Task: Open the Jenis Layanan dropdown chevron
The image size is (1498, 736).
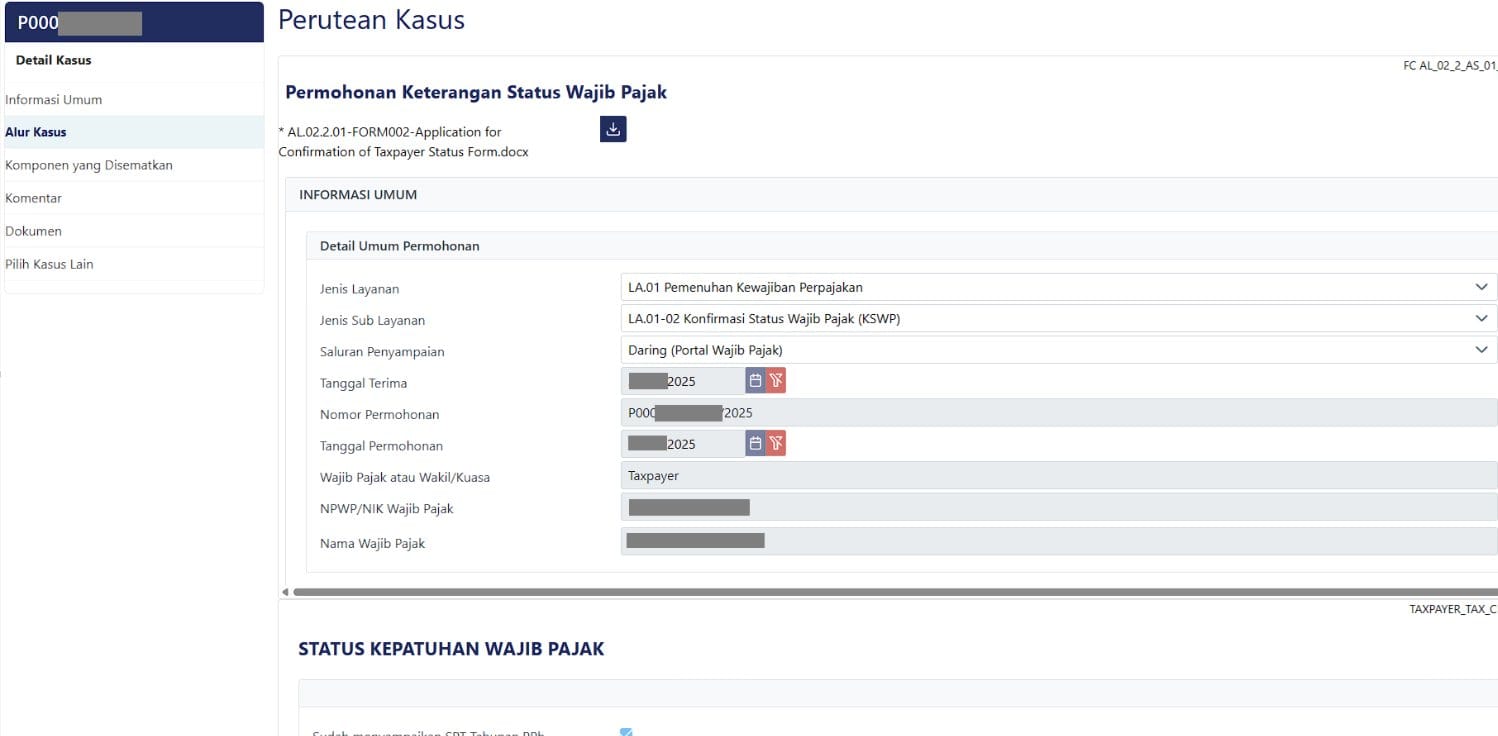Action: click(x=1482, y=287)
